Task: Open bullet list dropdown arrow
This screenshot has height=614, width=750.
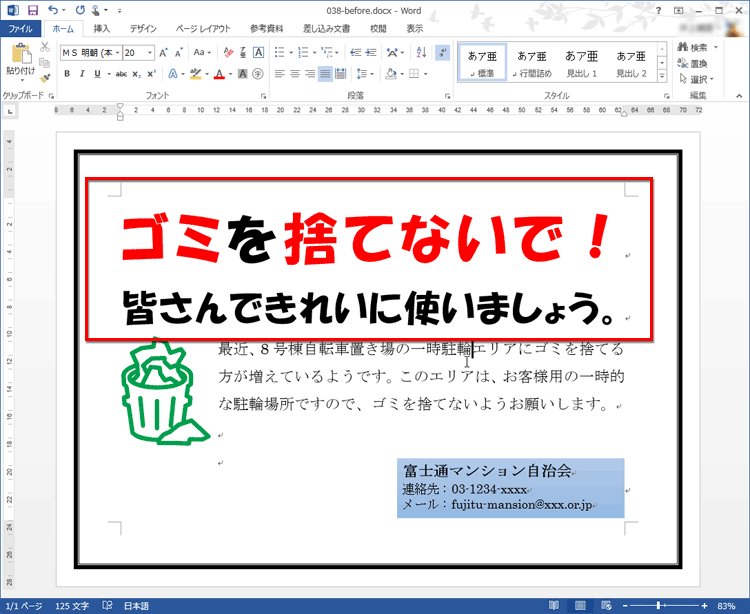Action: (x=291, y=53)
